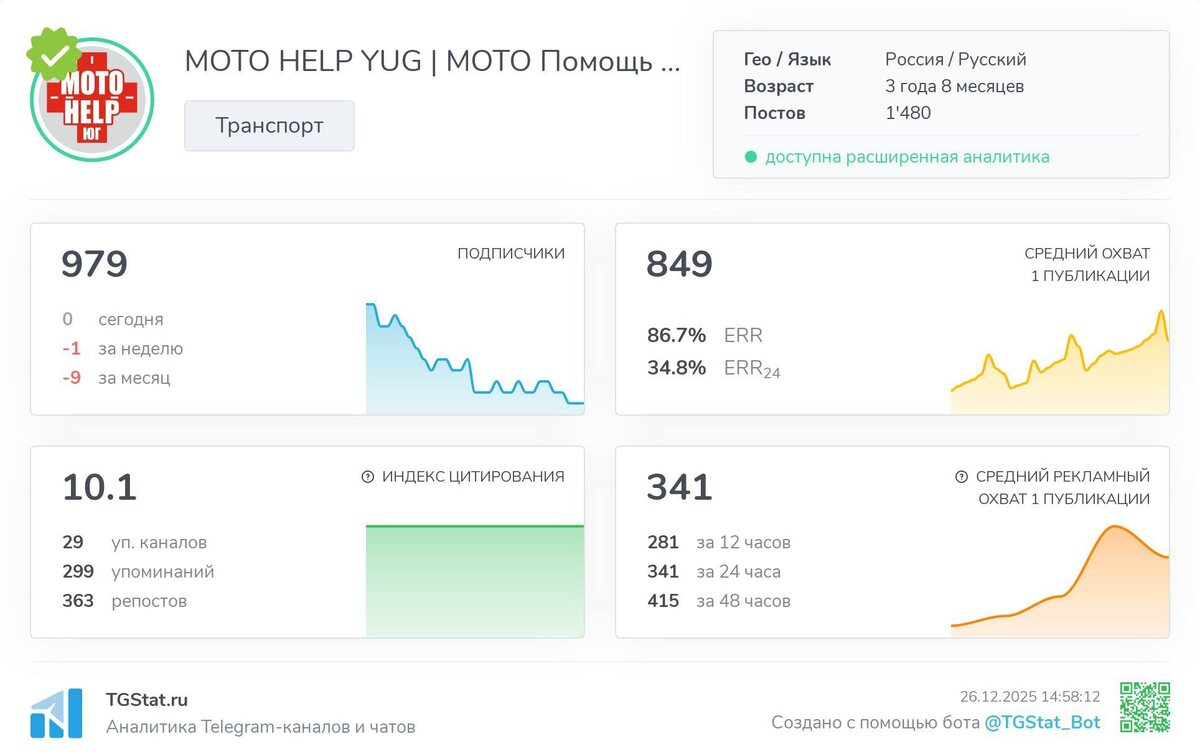The height and width of the screenshot is (754, 1200).
Task: Click the 415 за 48 часов row
Action: point(719,601)
